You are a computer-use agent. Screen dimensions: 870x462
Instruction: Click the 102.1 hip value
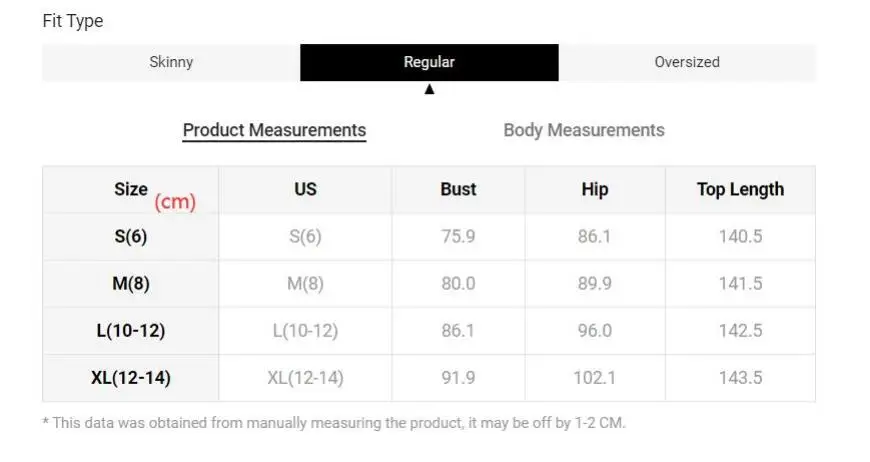pyautogui.click(x=594, y=378)
